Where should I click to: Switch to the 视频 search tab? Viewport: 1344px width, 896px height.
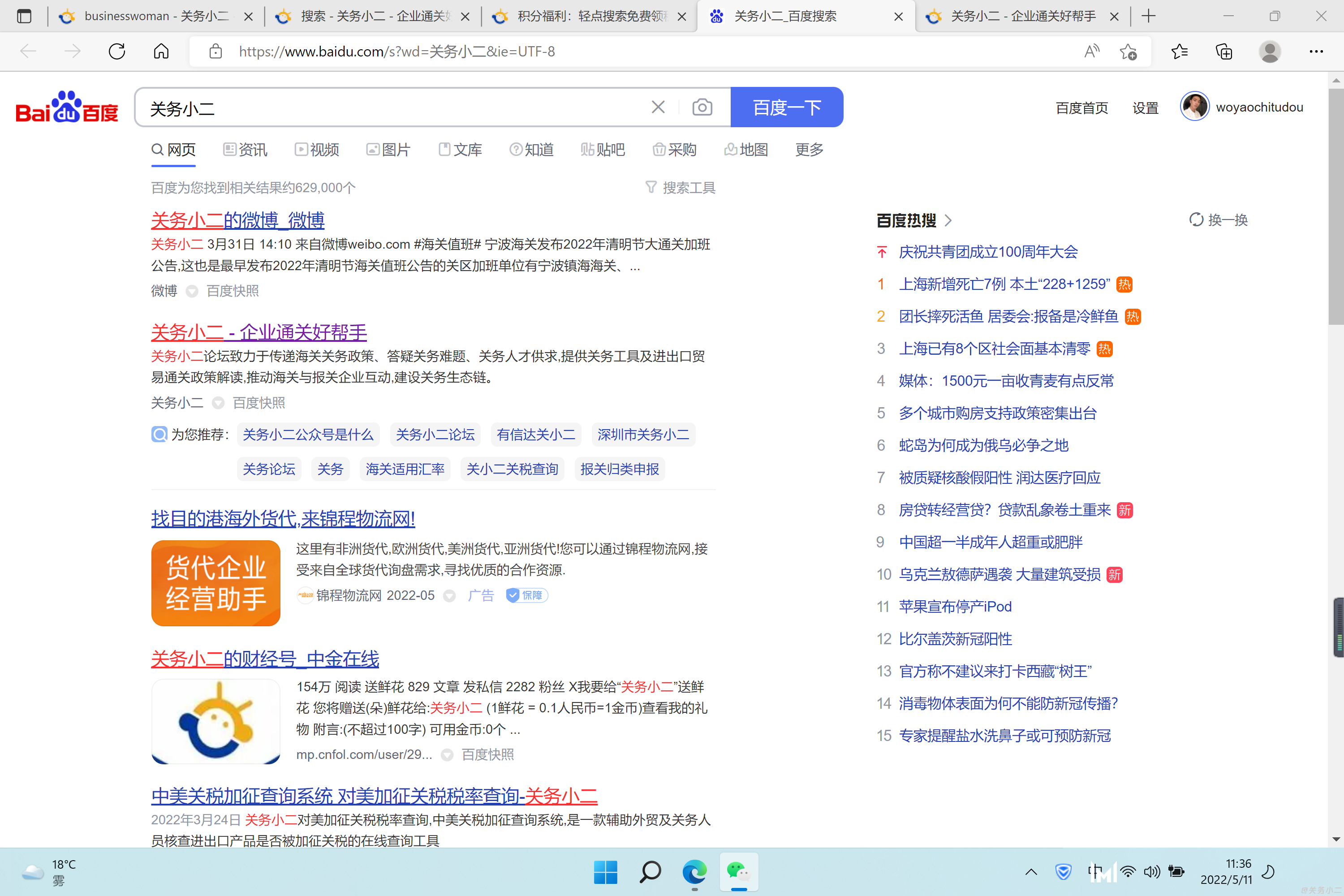pos(317,150)
